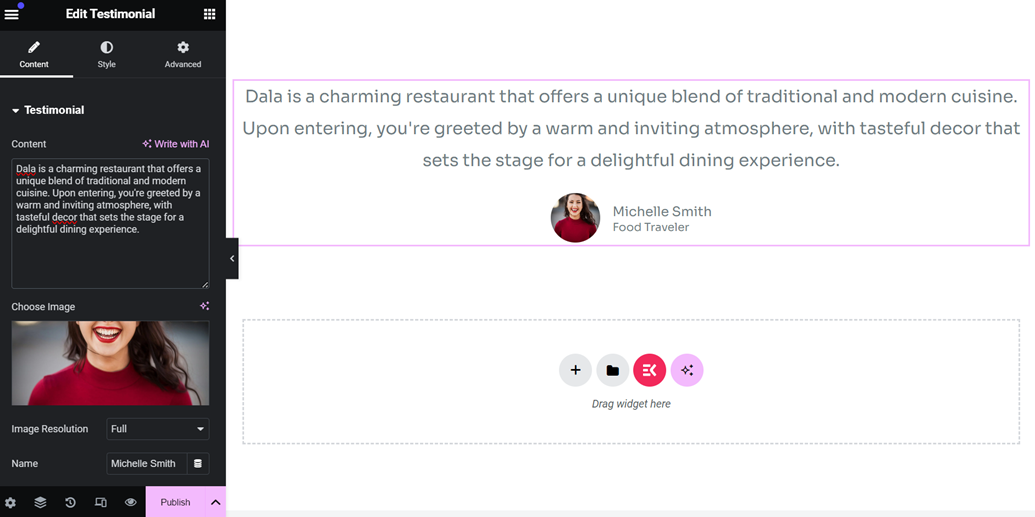The width and height of the screenshot is (1035, 517).
Task: Open the Navigator layers panel
Action: [x=40, y=502]
